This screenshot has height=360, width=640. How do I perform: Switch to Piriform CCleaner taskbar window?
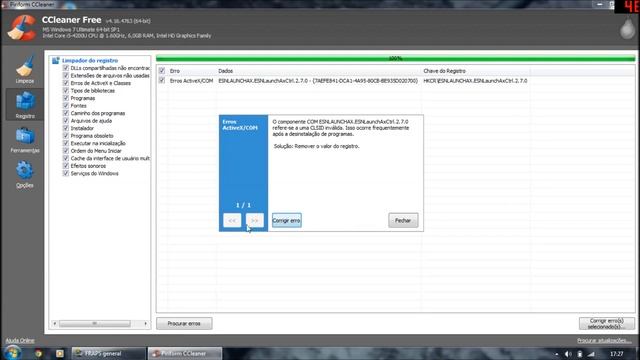click(185, 353)
